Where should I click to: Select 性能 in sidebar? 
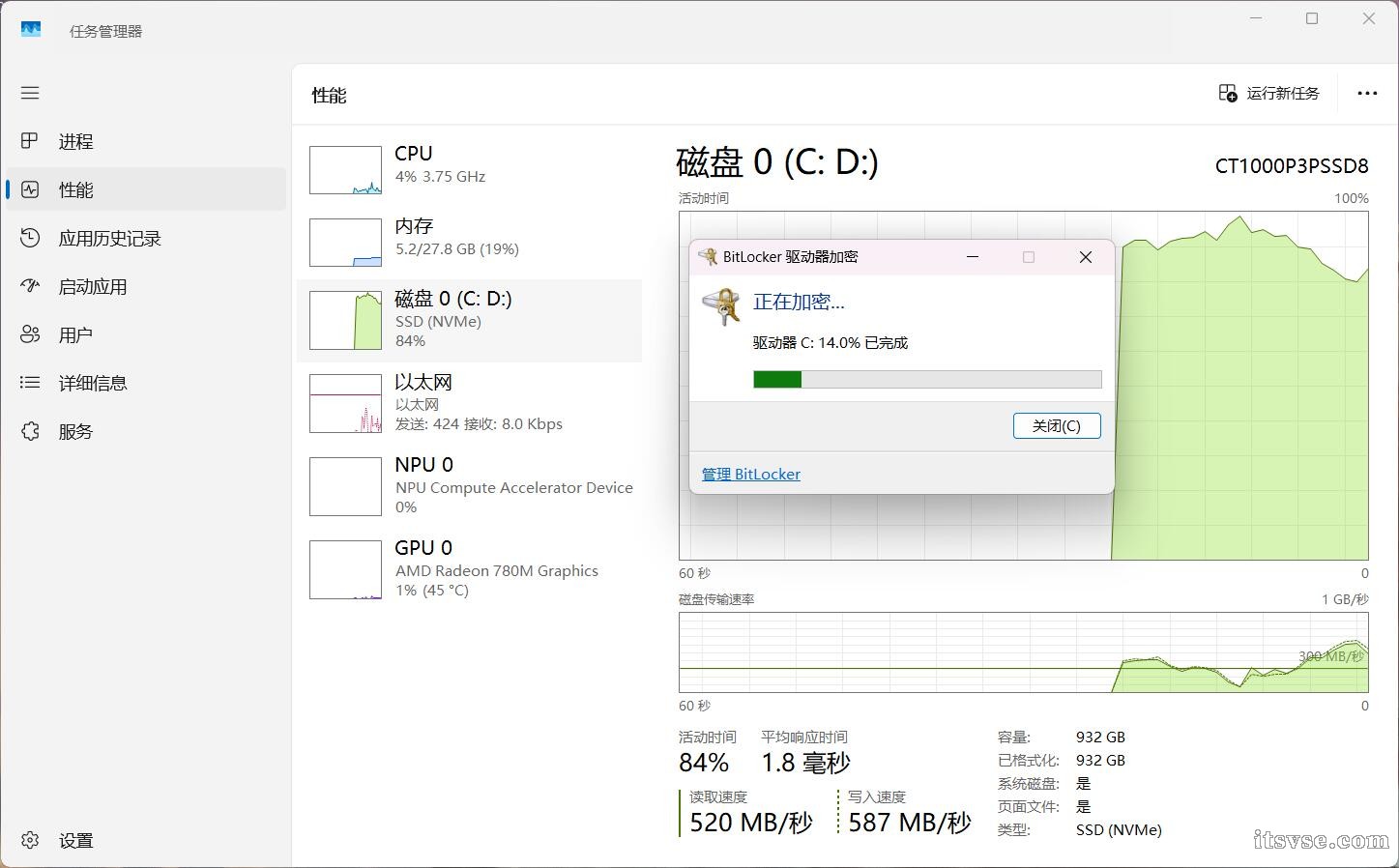pyautogui.click(x=146, y=189)
